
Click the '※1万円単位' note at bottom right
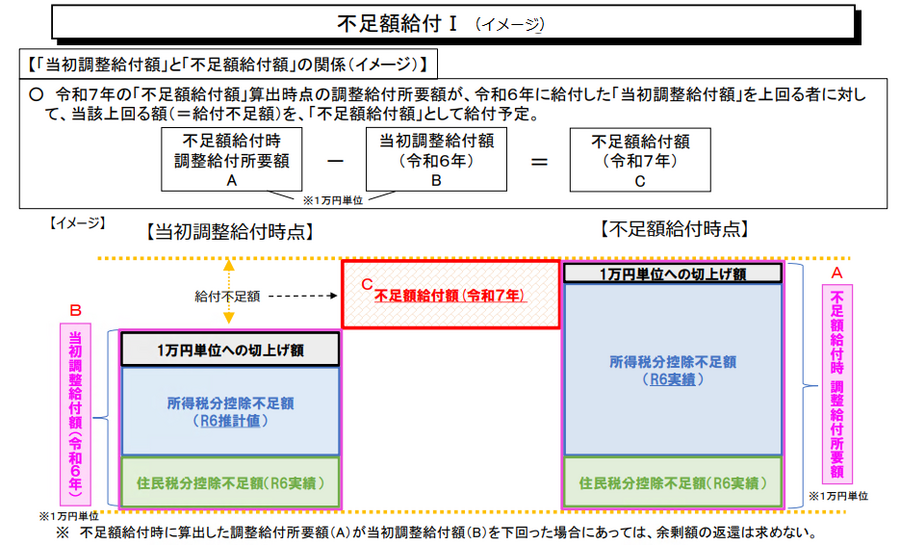point(839,496)
